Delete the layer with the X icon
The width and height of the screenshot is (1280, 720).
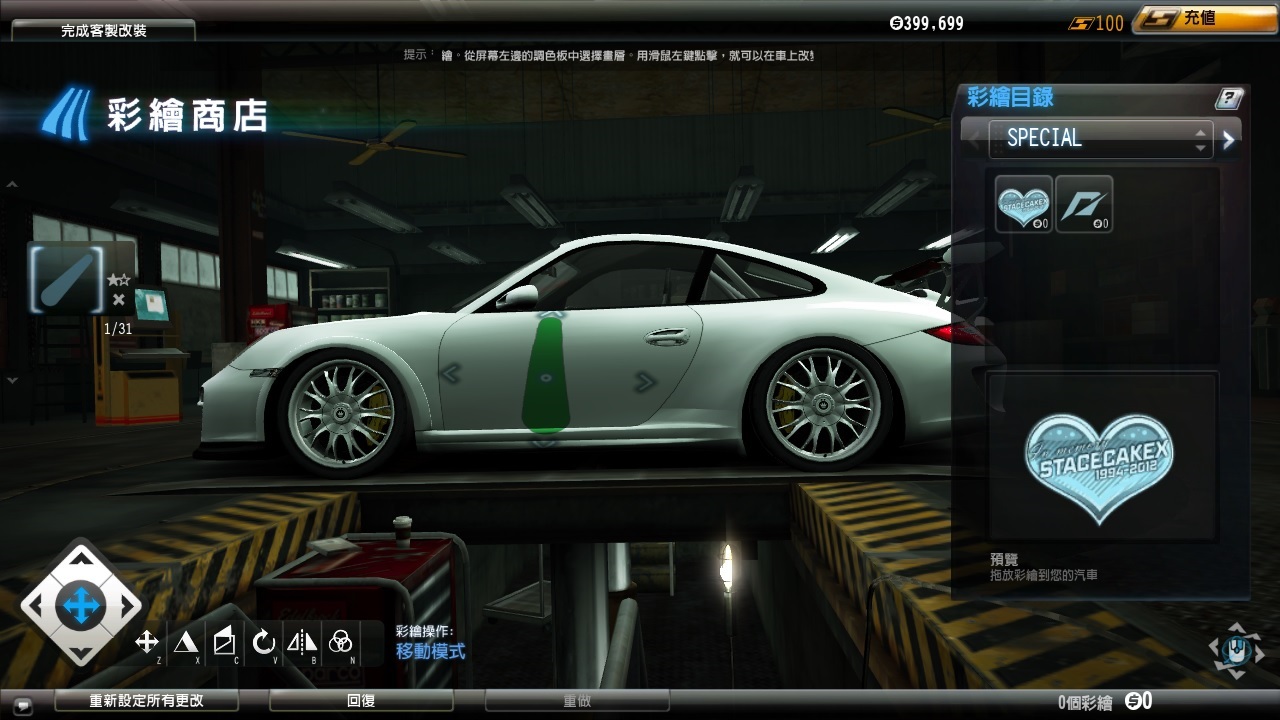point(119,299)
